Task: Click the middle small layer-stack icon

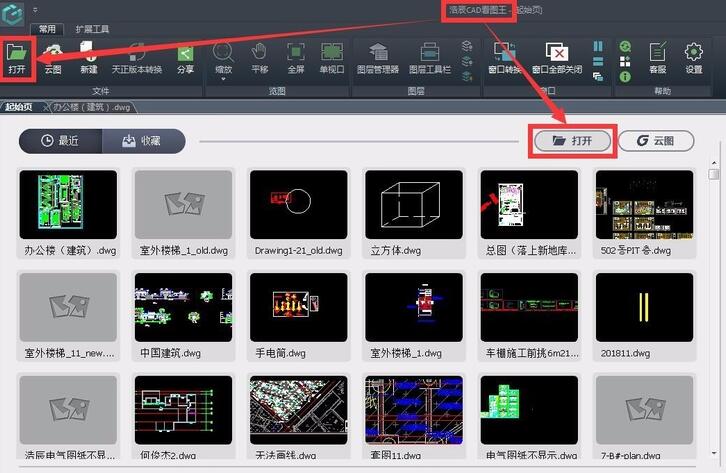Action: click(467, 61)
